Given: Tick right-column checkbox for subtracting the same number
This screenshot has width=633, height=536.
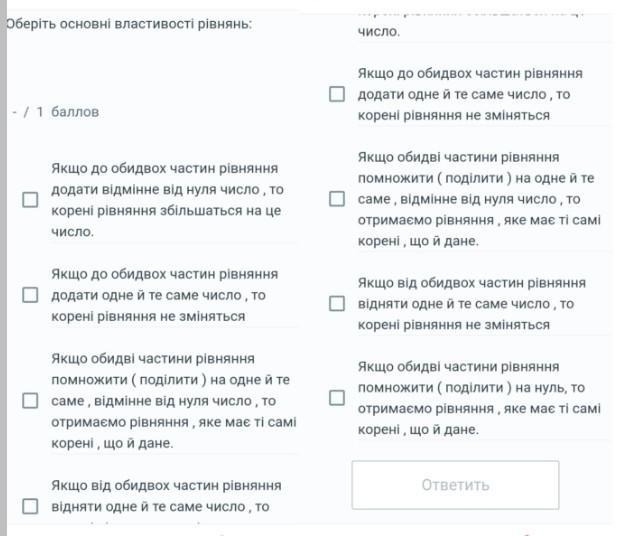Looking at the screenshot, I should [337, 304].
